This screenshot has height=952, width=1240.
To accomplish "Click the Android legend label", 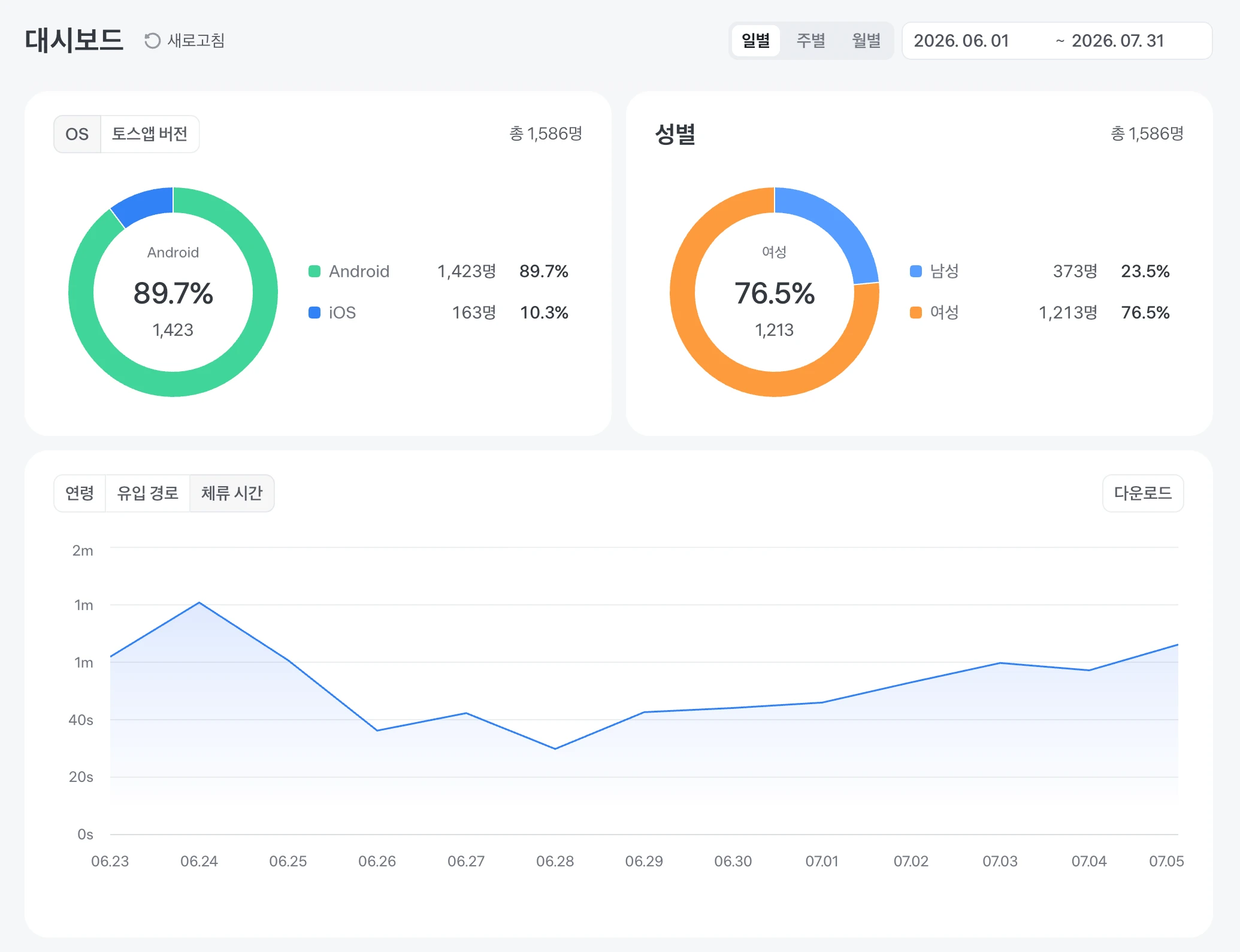I will tap(359, 271).
